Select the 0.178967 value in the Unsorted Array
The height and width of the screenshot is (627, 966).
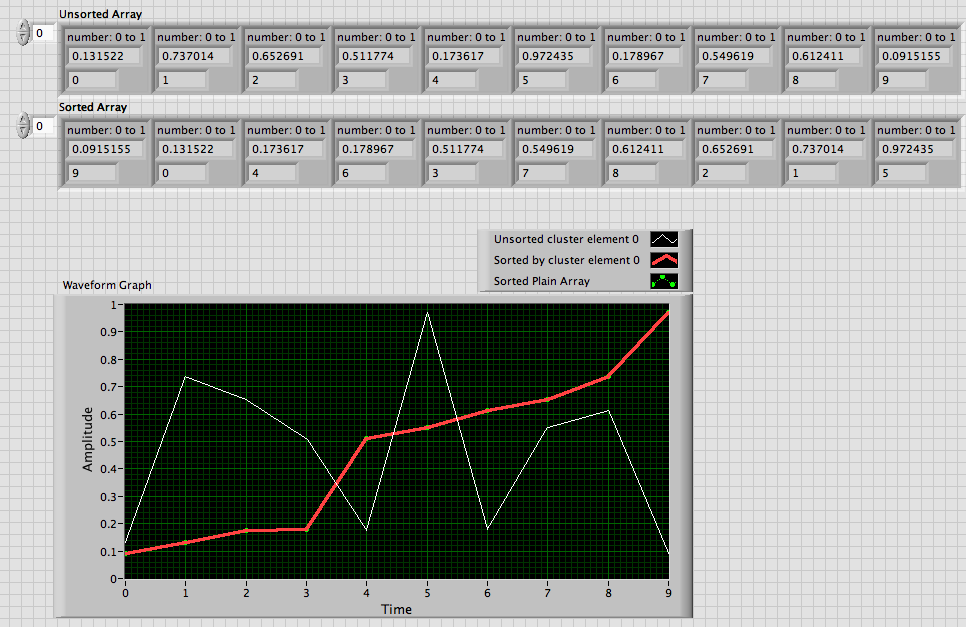(644, 56)
